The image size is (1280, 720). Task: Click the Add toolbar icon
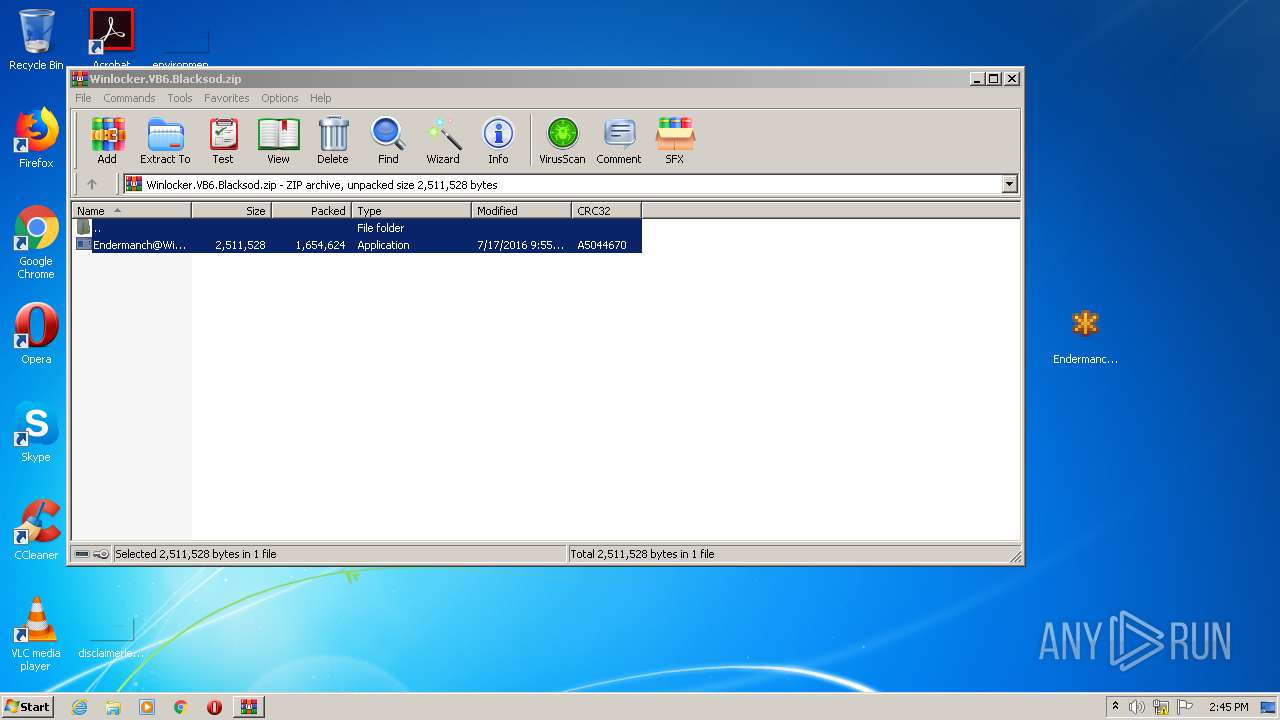(x=107, y=140)
